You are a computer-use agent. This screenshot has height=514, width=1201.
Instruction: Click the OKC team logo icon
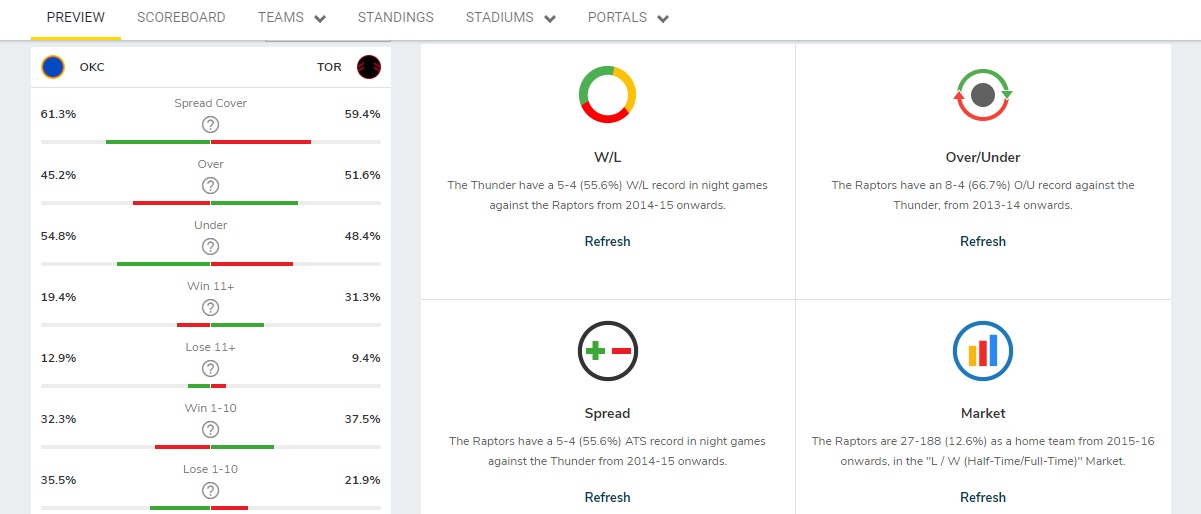point(53,67)
